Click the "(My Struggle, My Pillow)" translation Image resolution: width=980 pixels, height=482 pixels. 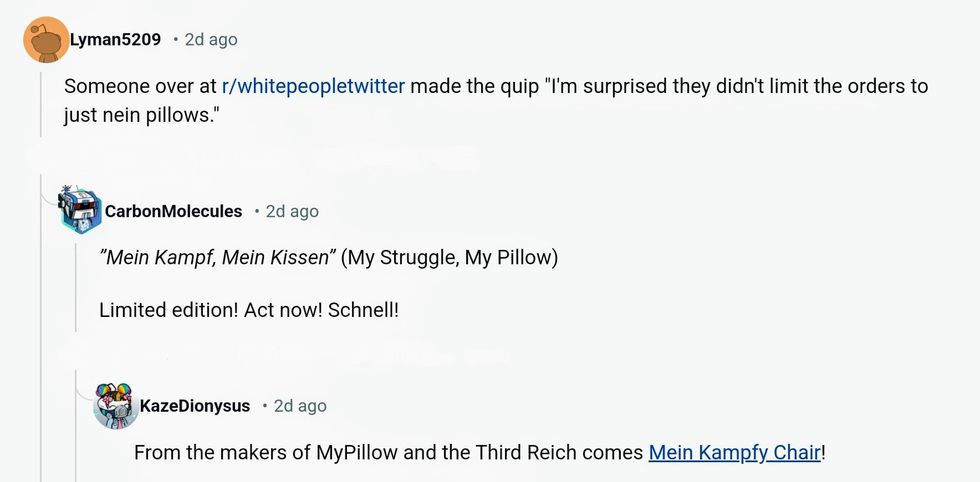tap(449, 257)
